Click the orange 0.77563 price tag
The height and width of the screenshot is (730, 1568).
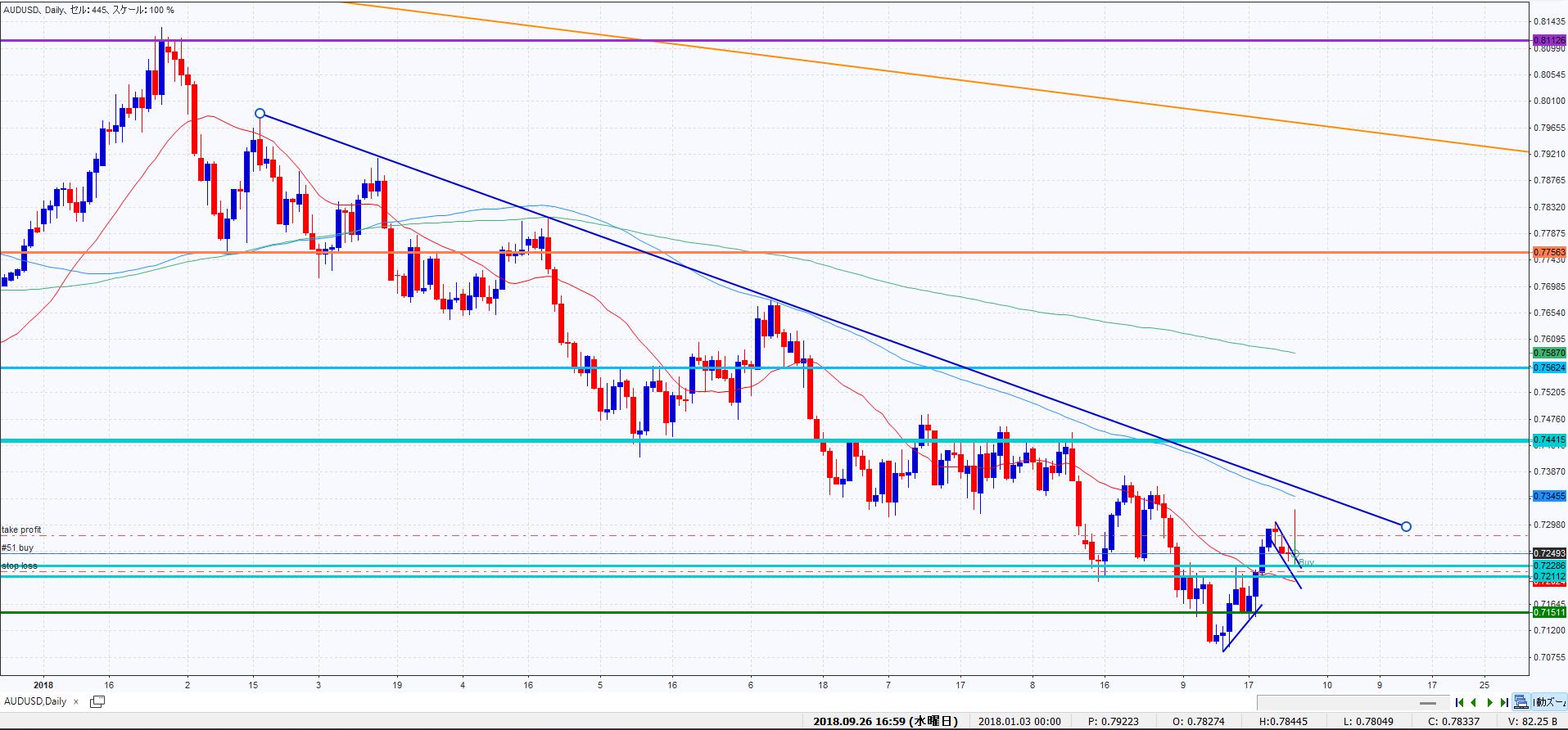pyautogui.click(x=1549, y=253)
